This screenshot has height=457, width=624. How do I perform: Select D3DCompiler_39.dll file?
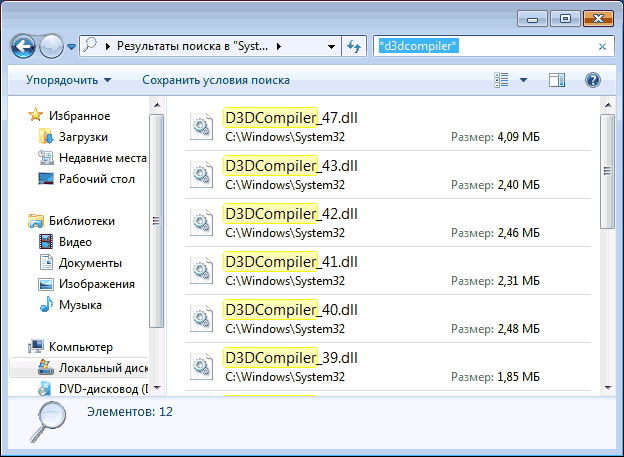pyautogui.click(x=388, y=367)
